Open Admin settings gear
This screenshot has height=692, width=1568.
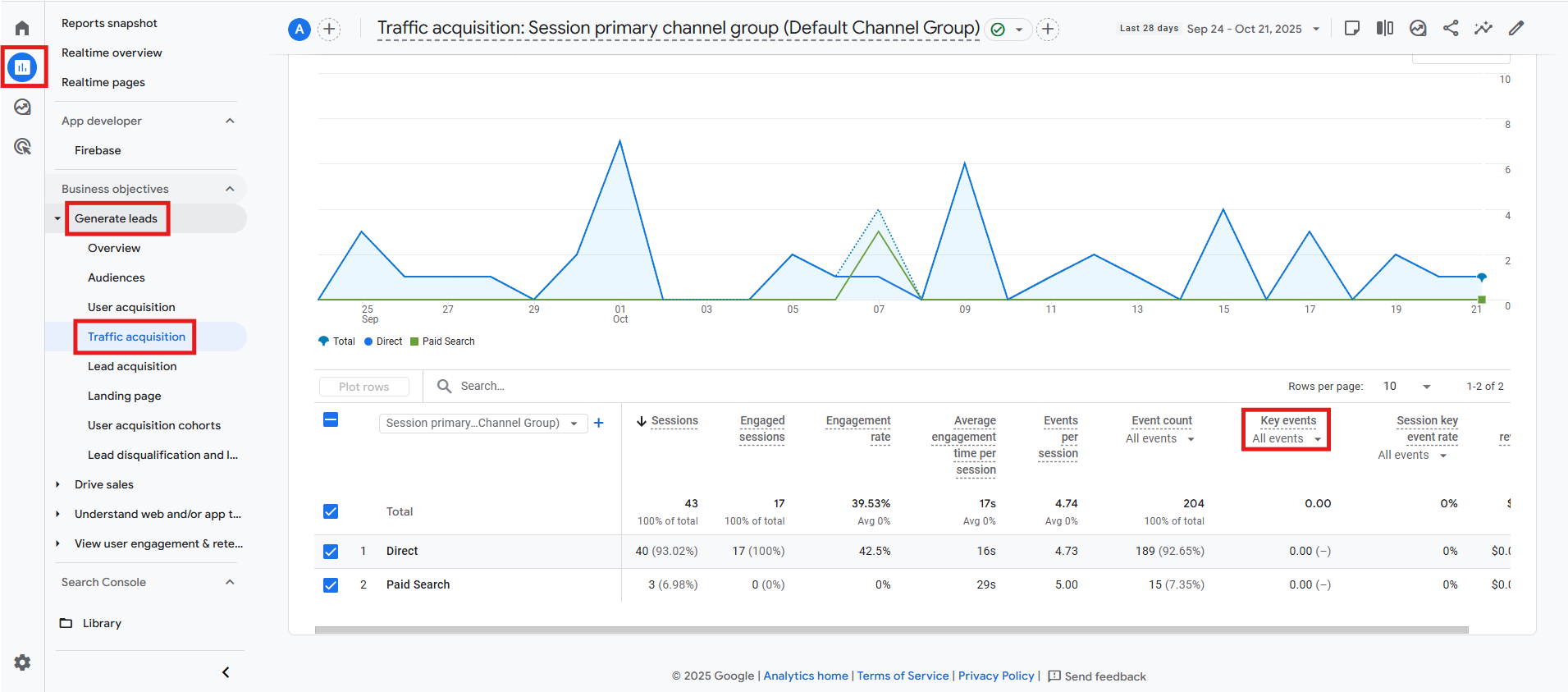[22, 662]
